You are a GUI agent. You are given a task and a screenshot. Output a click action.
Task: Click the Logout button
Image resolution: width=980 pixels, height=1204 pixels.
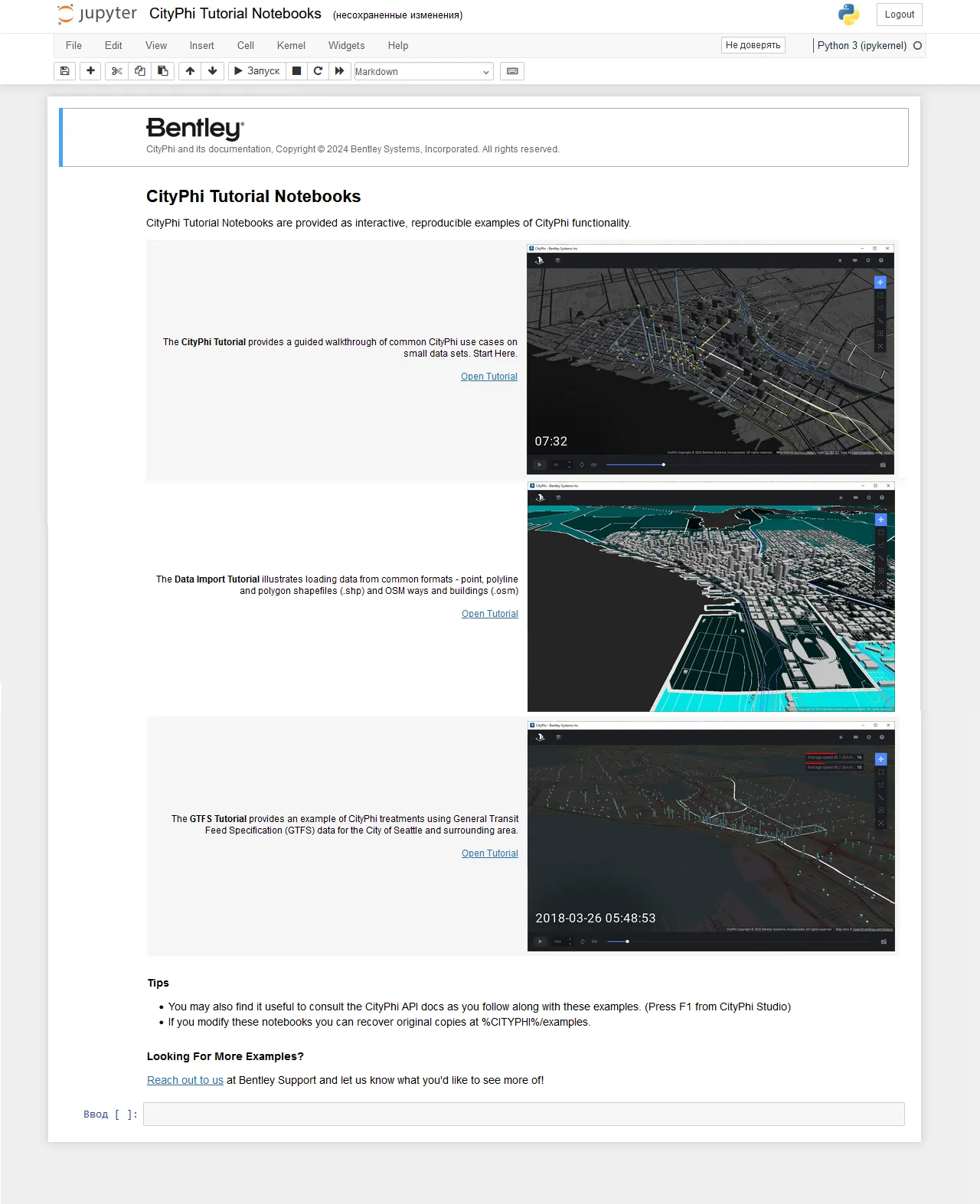coord(900,15)
